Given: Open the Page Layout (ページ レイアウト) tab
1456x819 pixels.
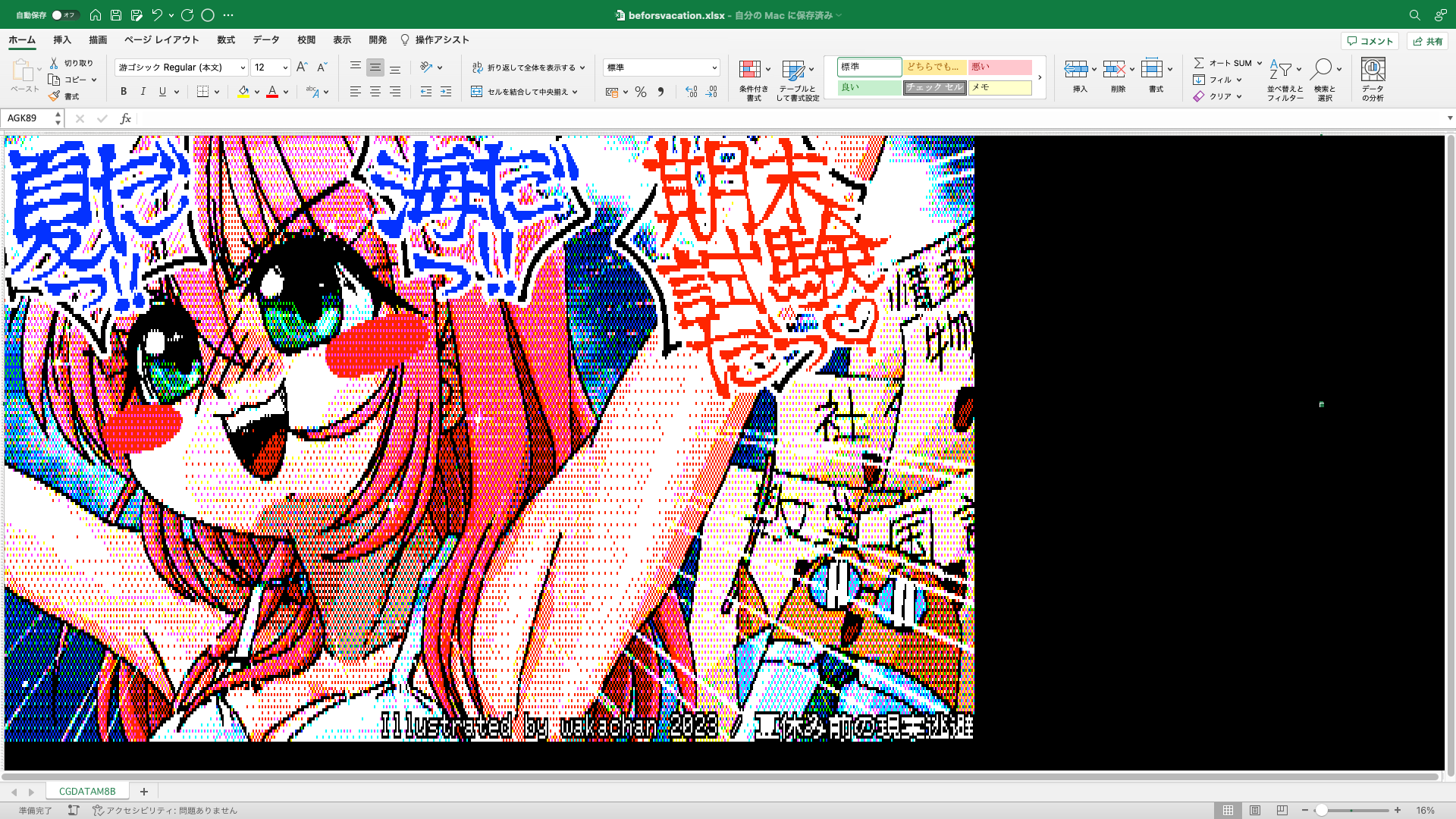Looking at the screenshot, I should [x=162, y=39].
